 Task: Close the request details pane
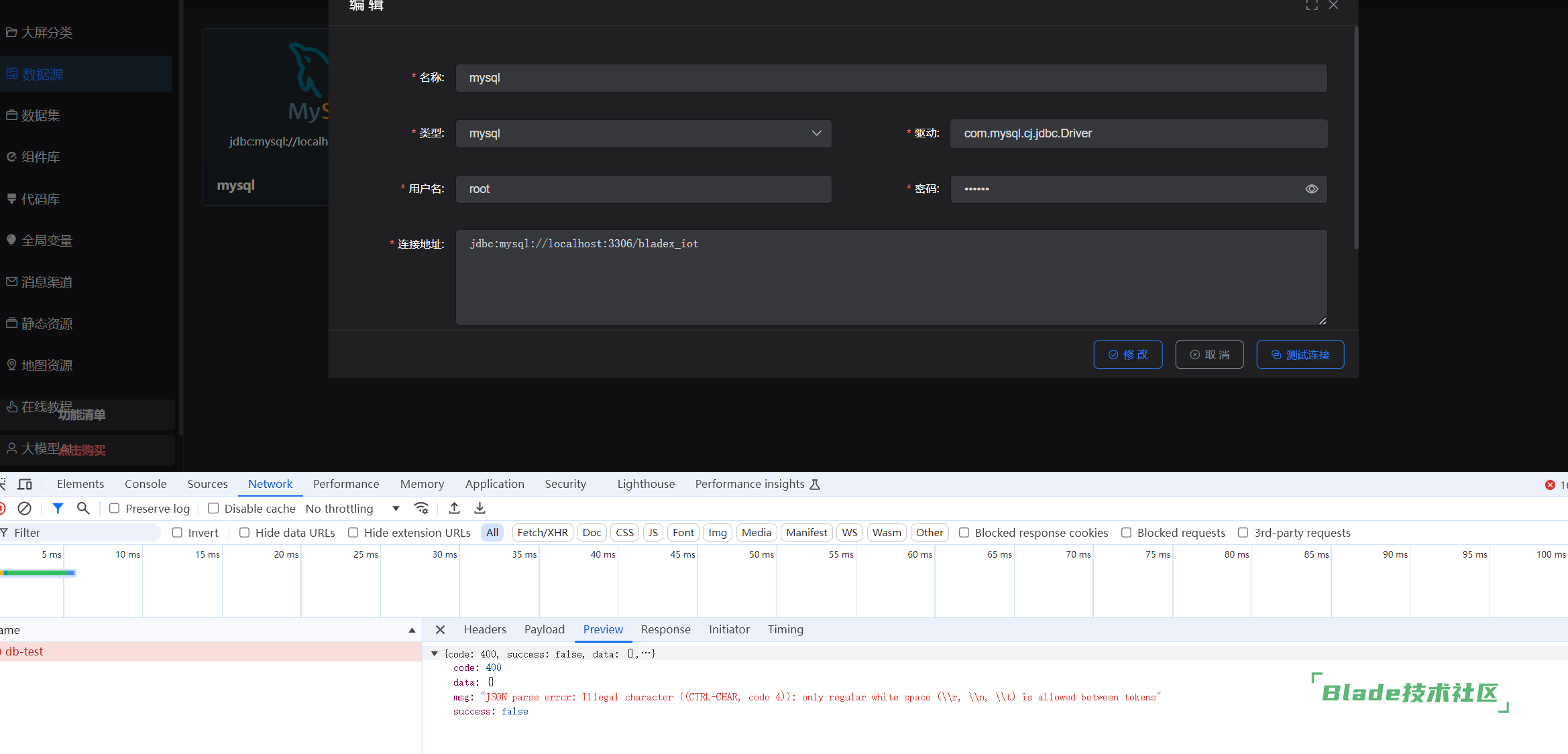440,629
